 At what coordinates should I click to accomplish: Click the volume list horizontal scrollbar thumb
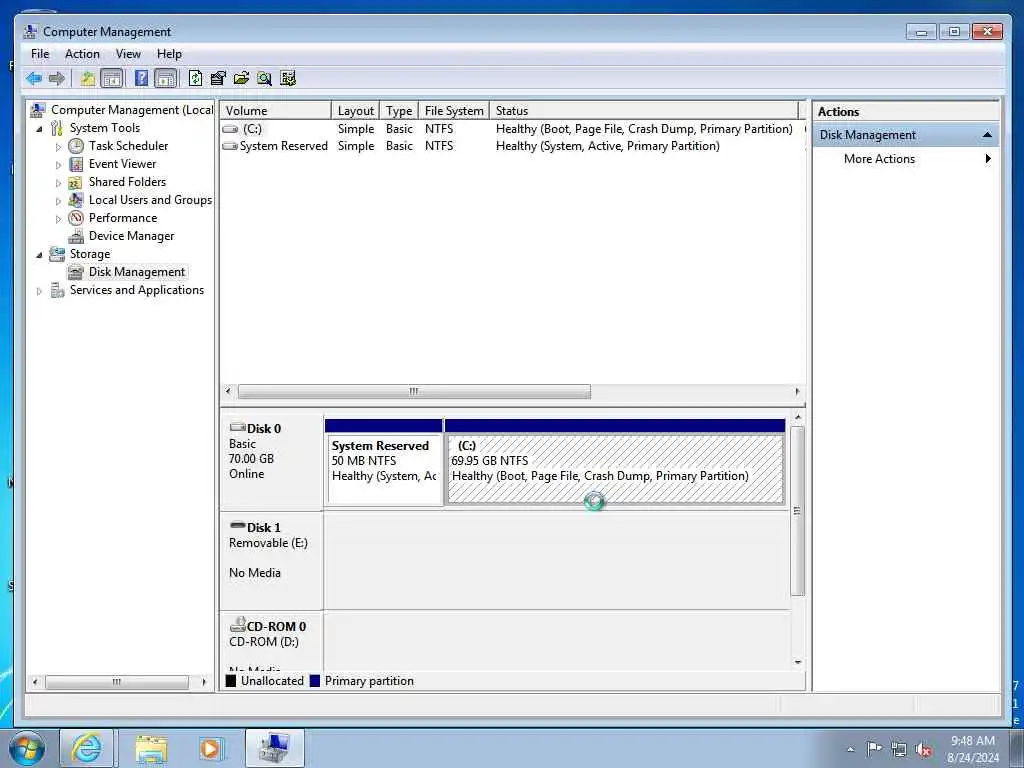click(x=414, y=392)
